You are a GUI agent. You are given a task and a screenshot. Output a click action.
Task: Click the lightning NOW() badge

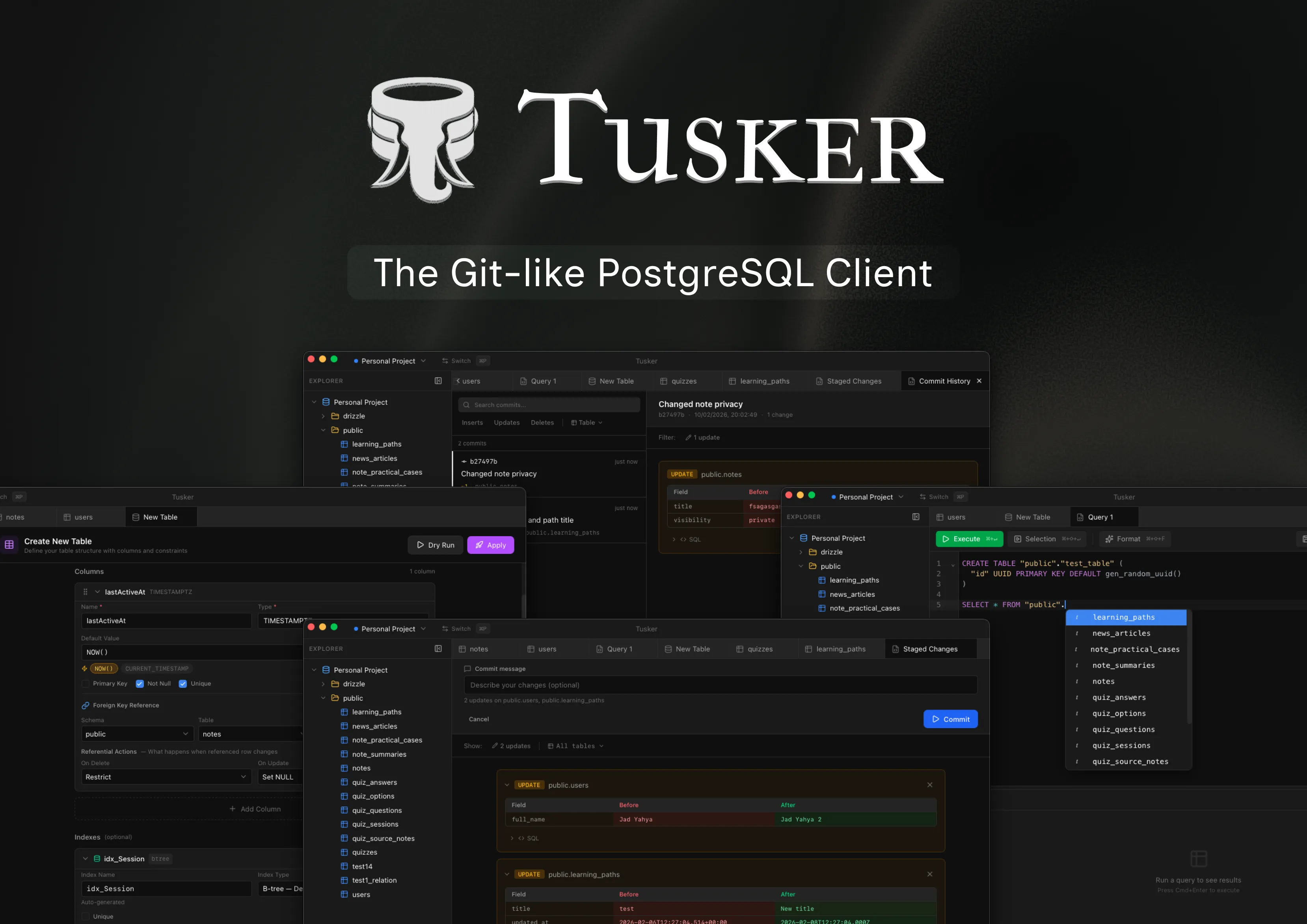104,669
